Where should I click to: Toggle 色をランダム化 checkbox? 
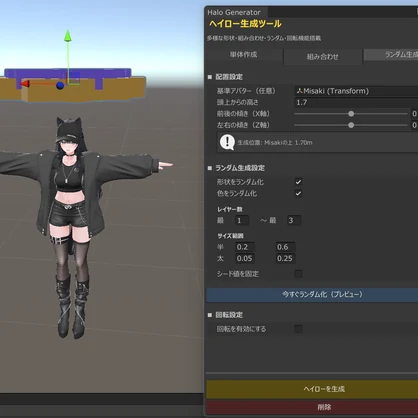pos(298,193)
